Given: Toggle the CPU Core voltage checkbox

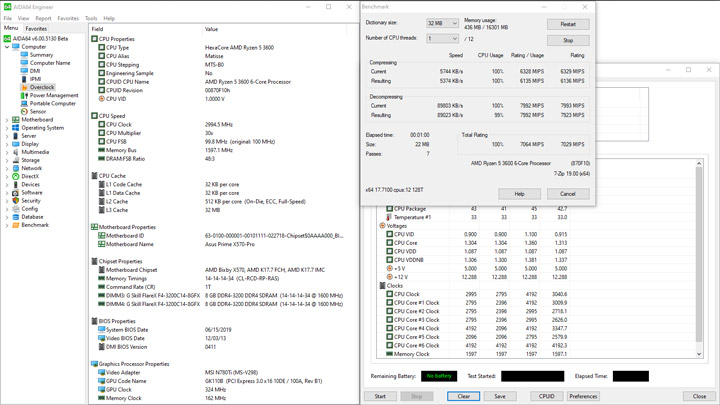Looking at the screenshot, I should click(x=389, y=243).
